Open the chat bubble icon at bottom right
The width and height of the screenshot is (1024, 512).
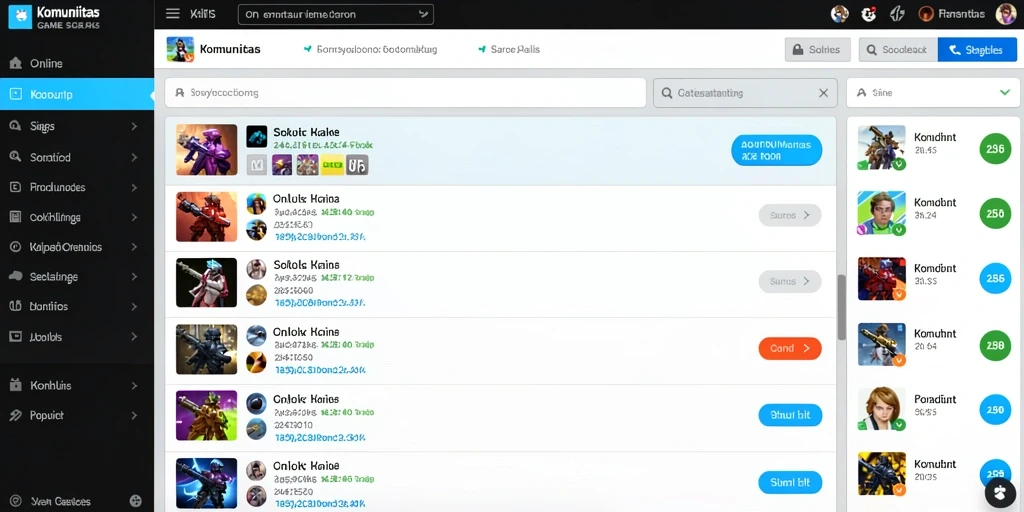1000,491
